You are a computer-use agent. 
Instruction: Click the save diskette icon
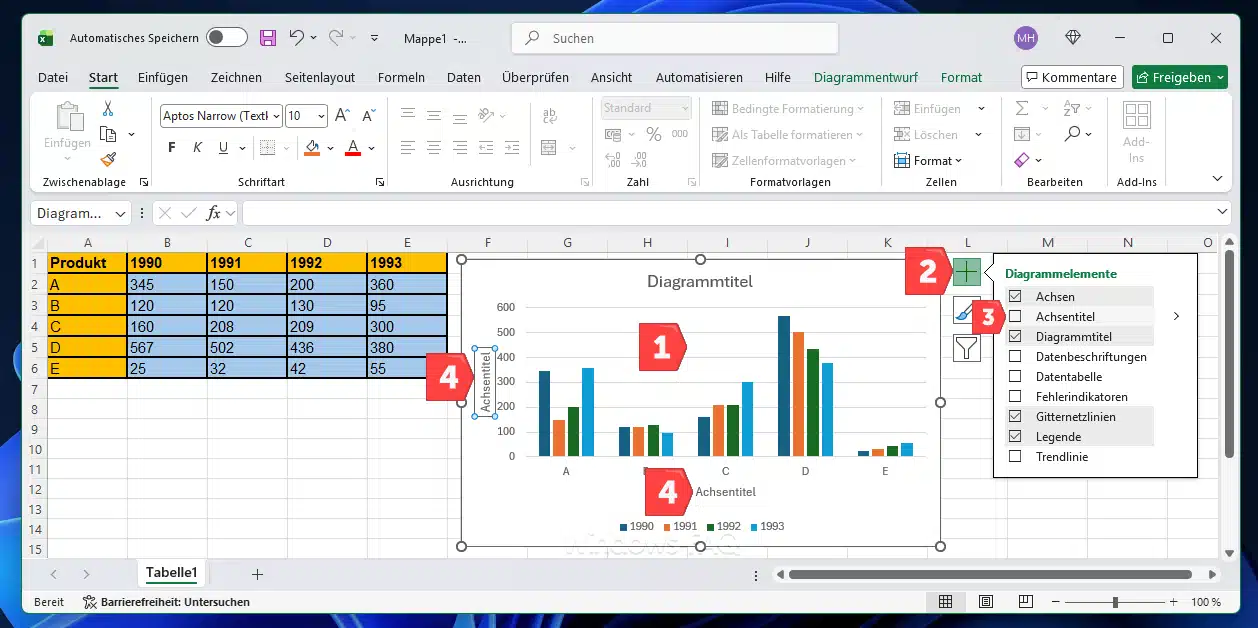click(268, 38)
